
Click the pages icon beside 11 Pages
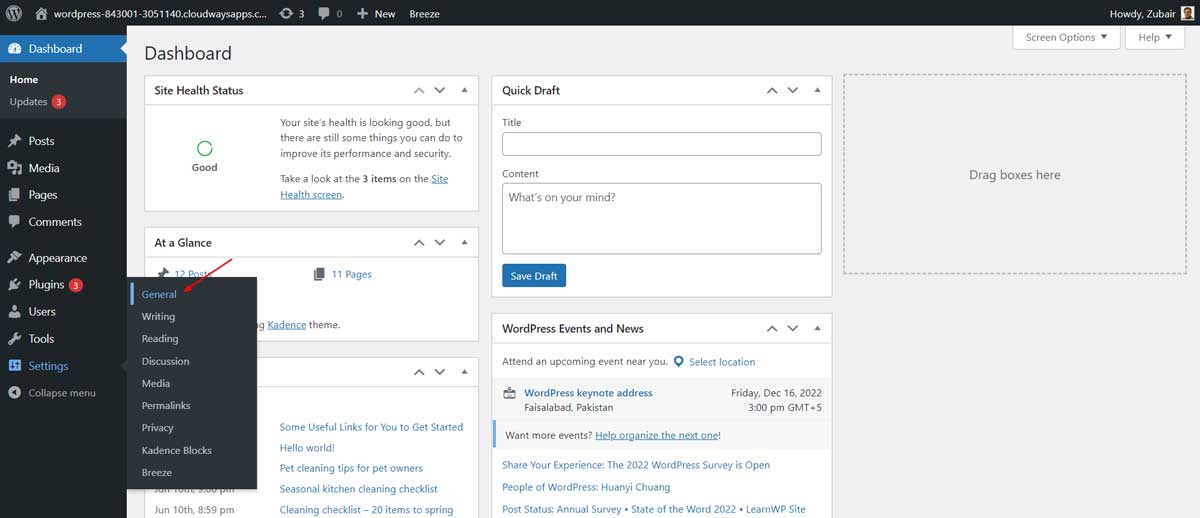click(319, 274)
